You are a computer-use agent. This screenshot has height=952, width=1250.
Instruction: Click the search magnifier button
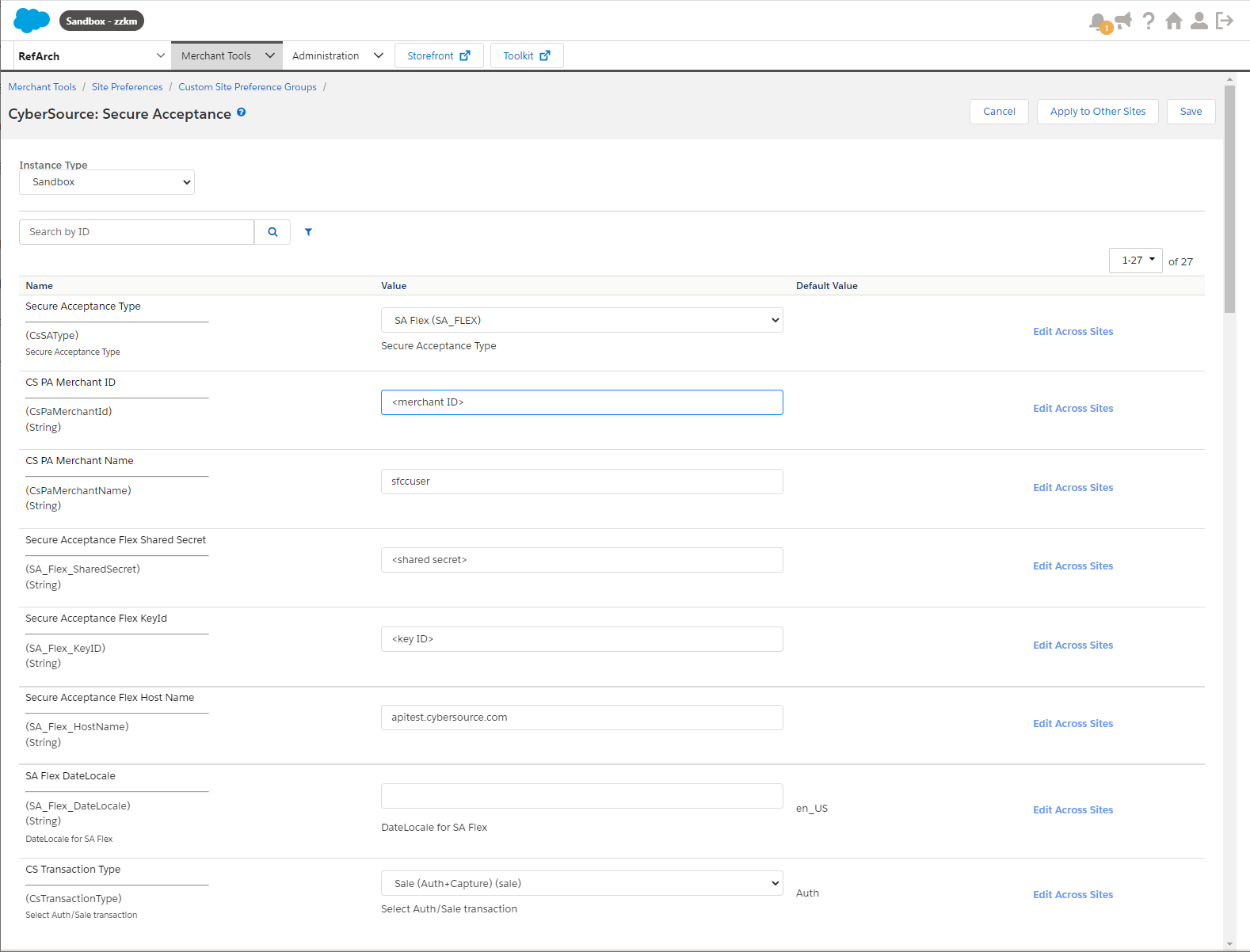pyautogui.click(x=272, y=232)
